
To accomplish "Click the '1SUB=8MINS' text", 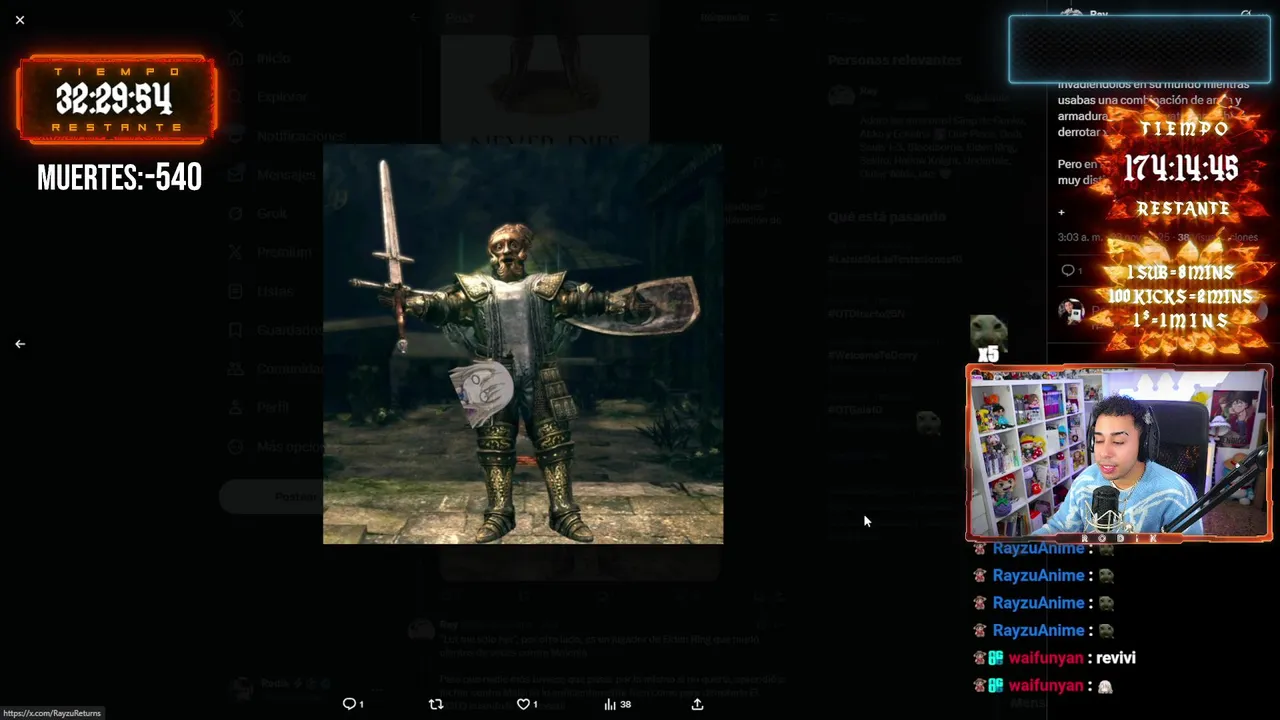I will (x=1181, y=272).
